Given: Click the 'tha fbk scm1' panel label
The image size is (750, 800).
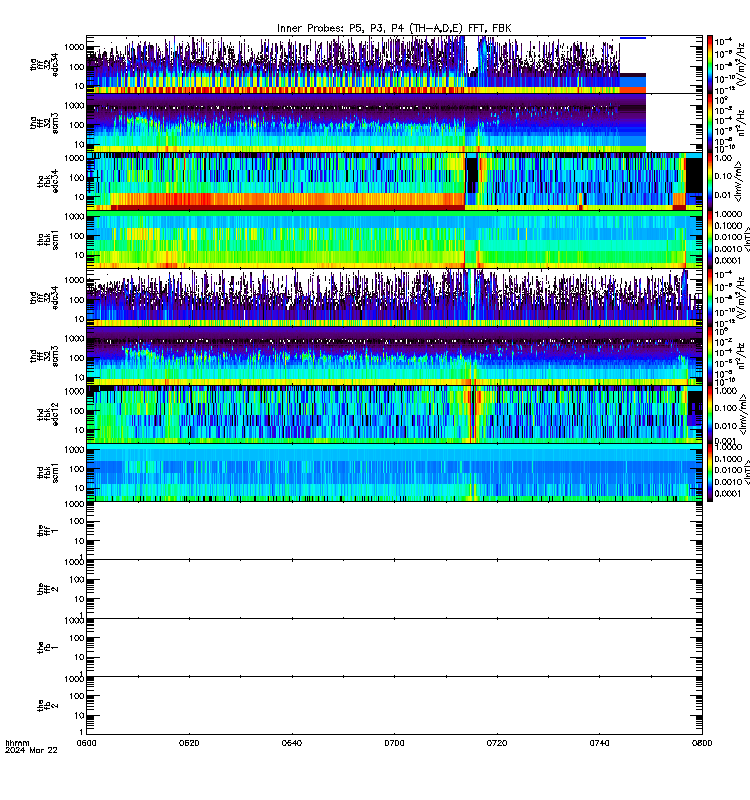Looking at the screenshot, I should 48,239.
